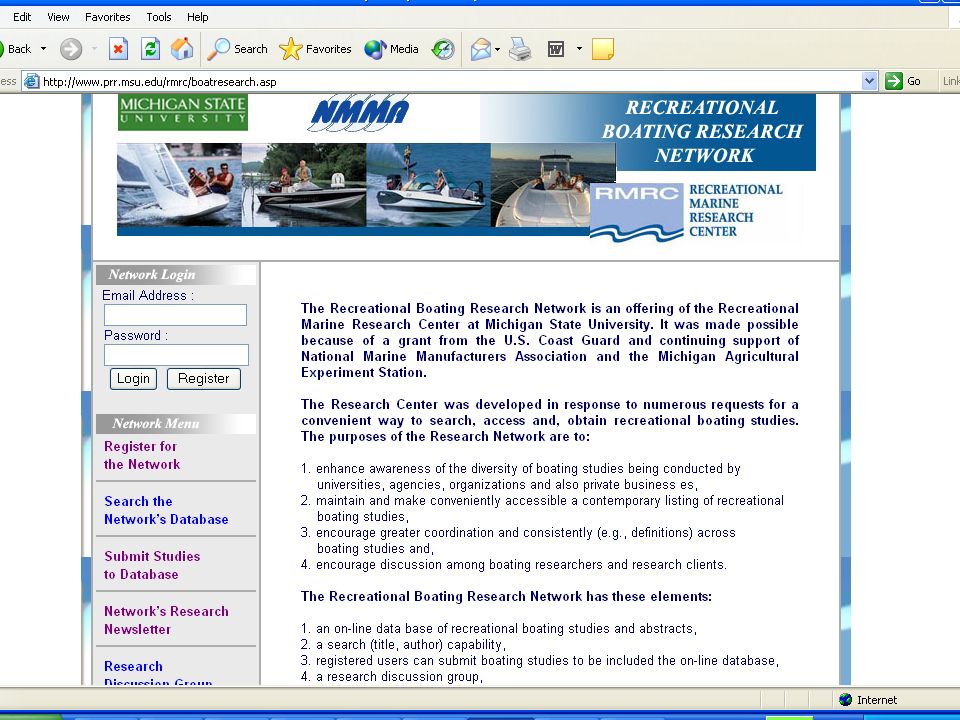Screen dimensions: 960x720
Task: Click the Network Login heading
Action: pyautogui.click(x=152, y=275)
